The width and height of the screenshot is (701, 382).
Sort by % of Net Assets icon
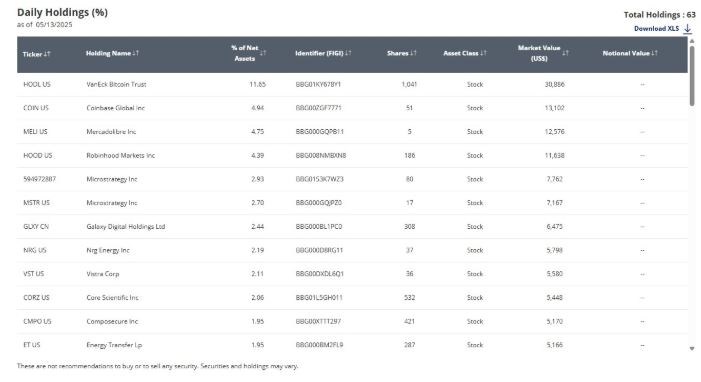coord(263,53)
